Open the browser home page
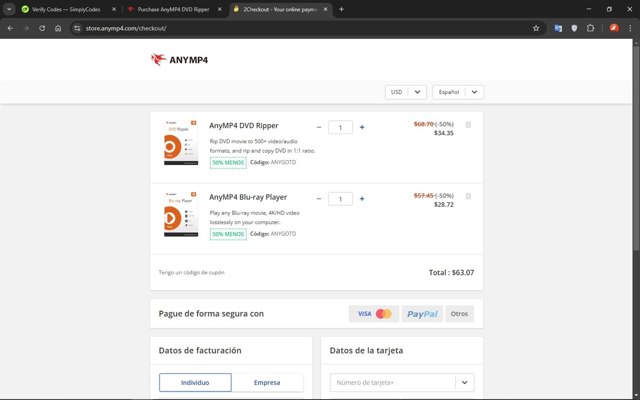Image resolution: width=640 pixels, height=400 pixels. tap(58, 28)
